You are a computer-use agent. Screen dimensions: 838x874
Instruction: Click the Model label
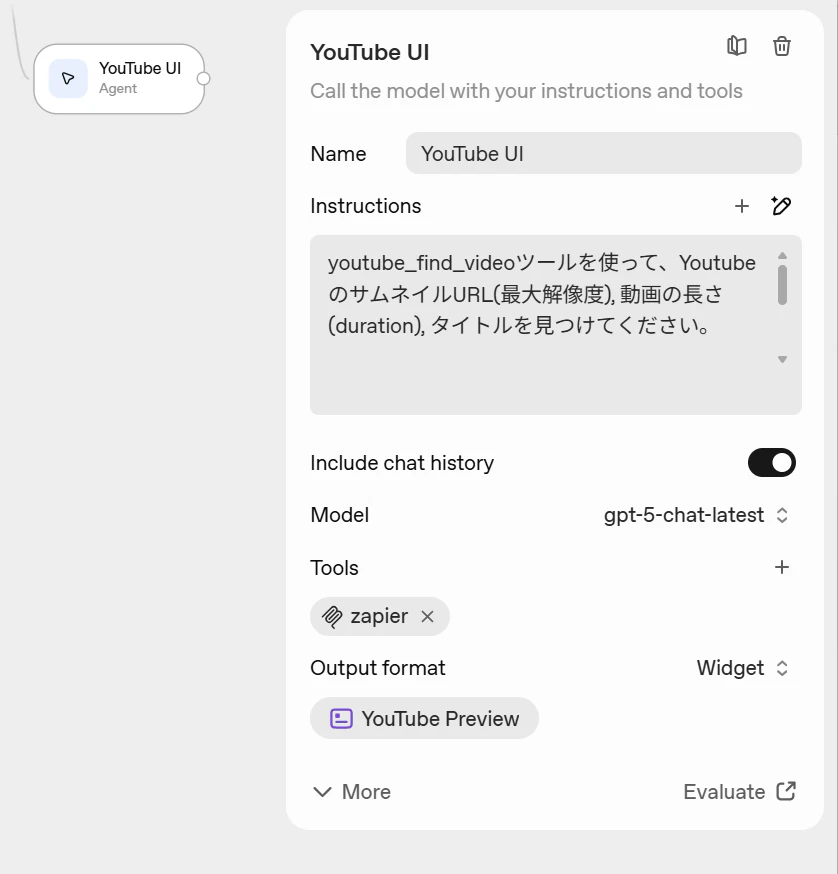coord(340,515)
